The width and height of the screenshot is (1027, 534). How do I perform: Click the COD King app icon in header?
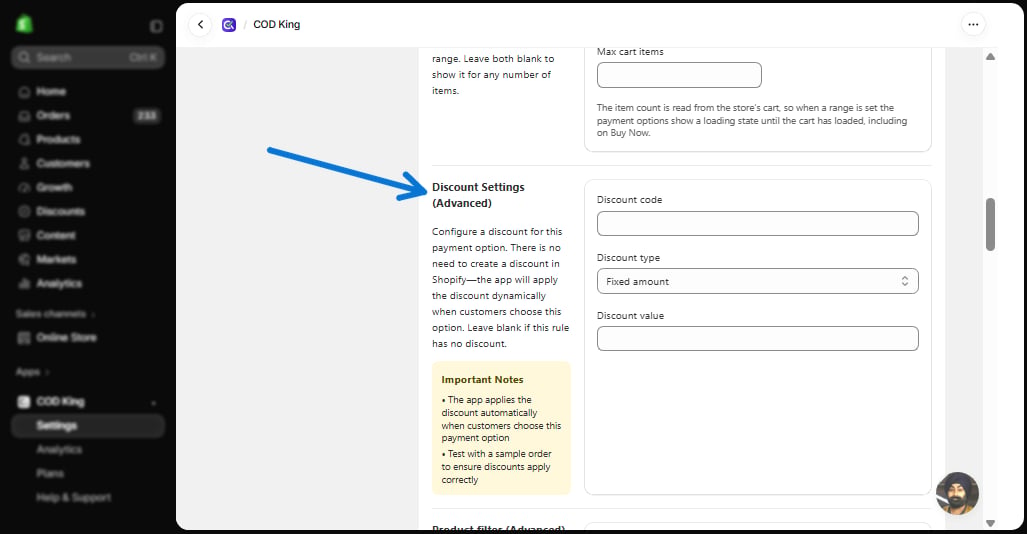229,25
